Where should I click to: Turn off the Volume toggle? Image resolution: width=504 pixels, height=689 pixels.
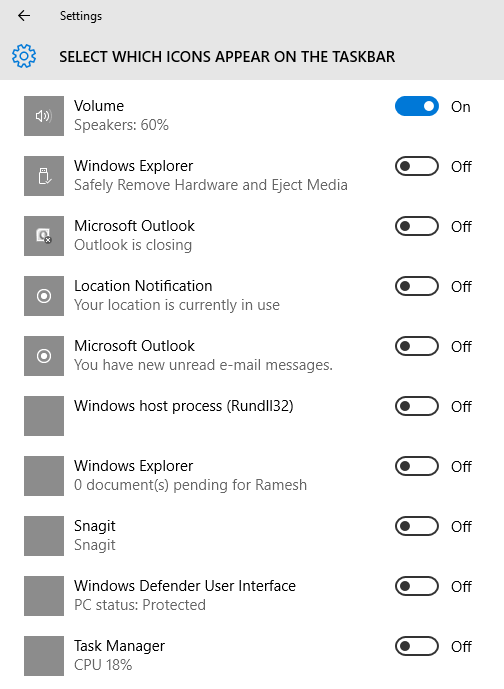pos(417,106)
